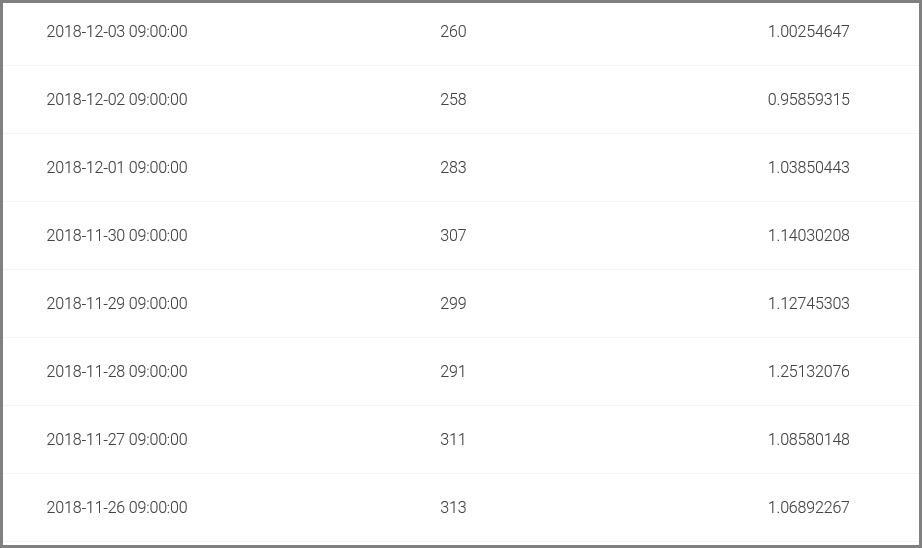Click the 2018-12-03 09:00:00 date cell
The height and width of the screenshot is (548, 922).
pos(117,32)
